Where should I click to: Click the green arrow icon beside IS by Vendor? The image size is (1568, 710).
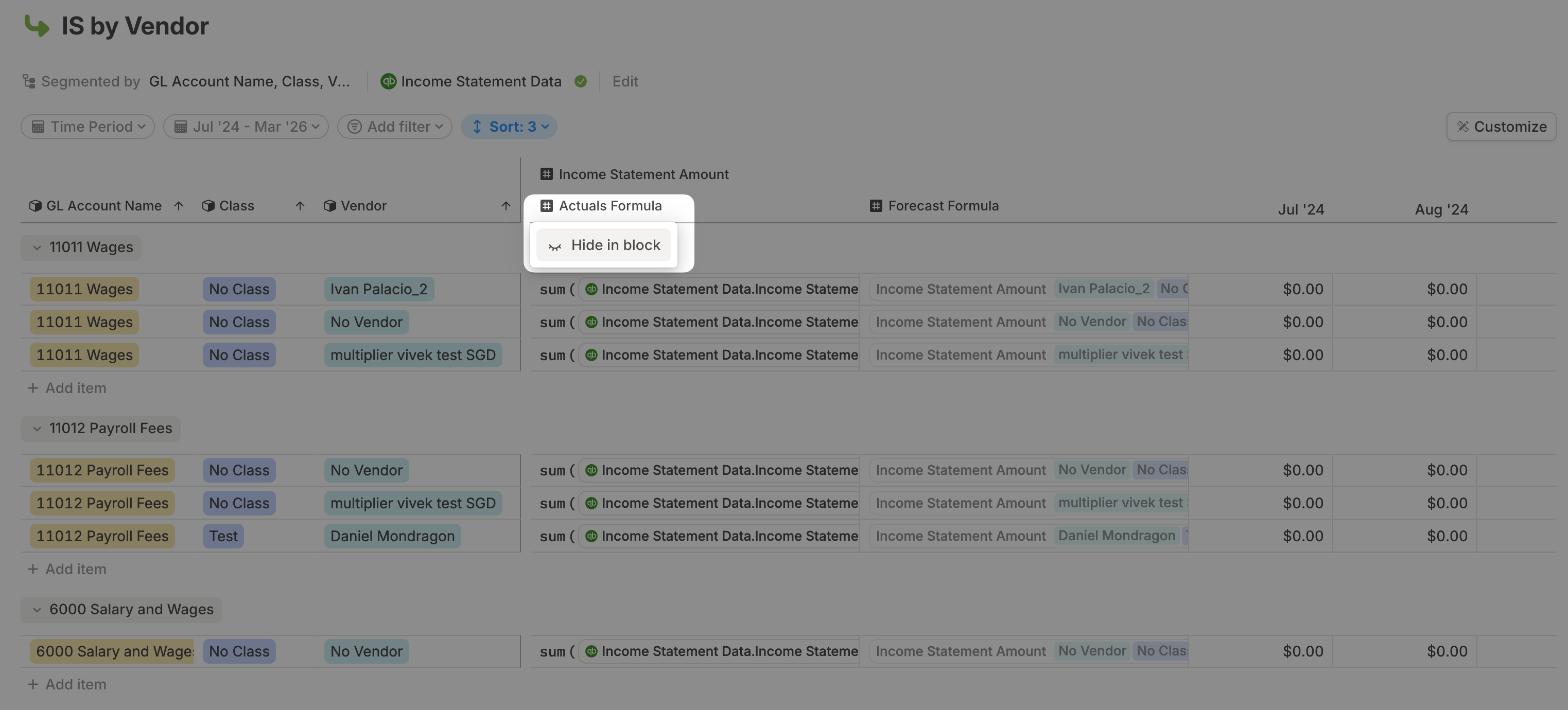[37, 26]
